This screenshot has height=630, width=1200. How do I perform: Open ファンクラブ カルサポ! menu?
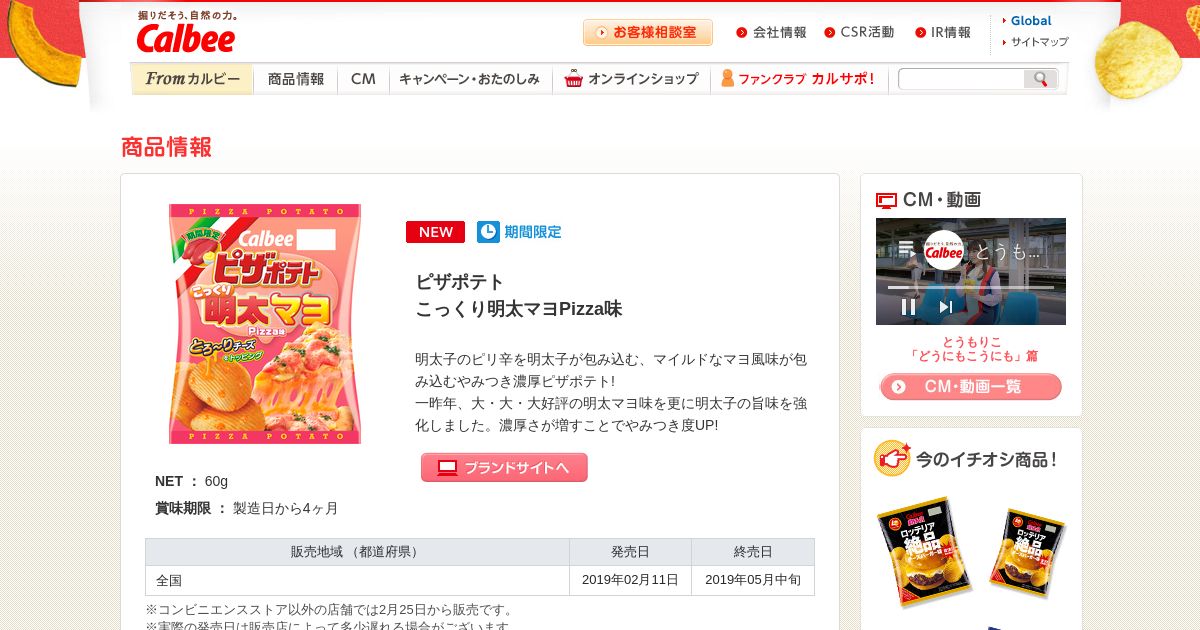(798, 79)
